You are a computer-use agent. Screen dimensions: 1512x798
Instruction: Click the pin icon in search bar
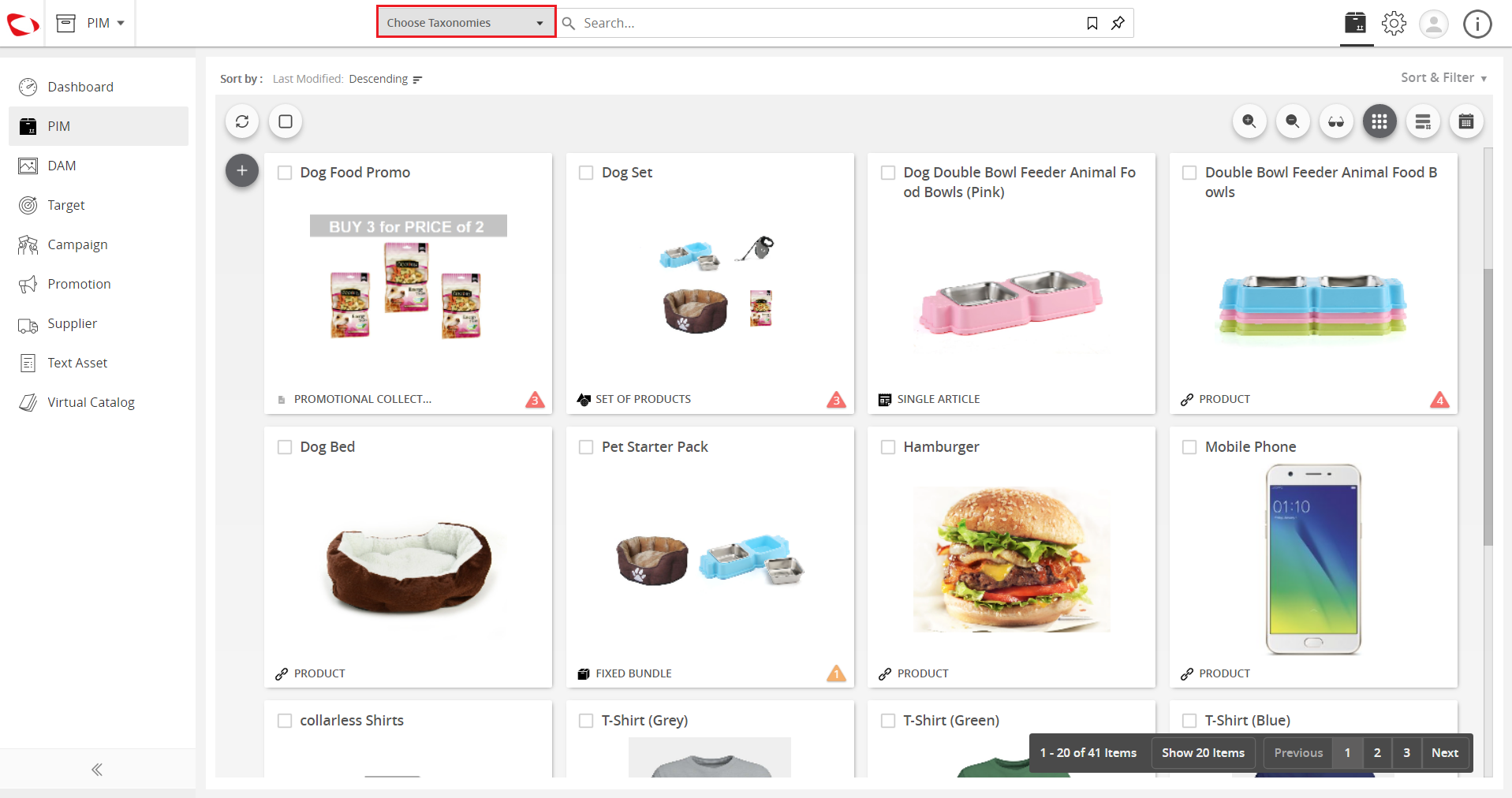(x=1118, y=23)
